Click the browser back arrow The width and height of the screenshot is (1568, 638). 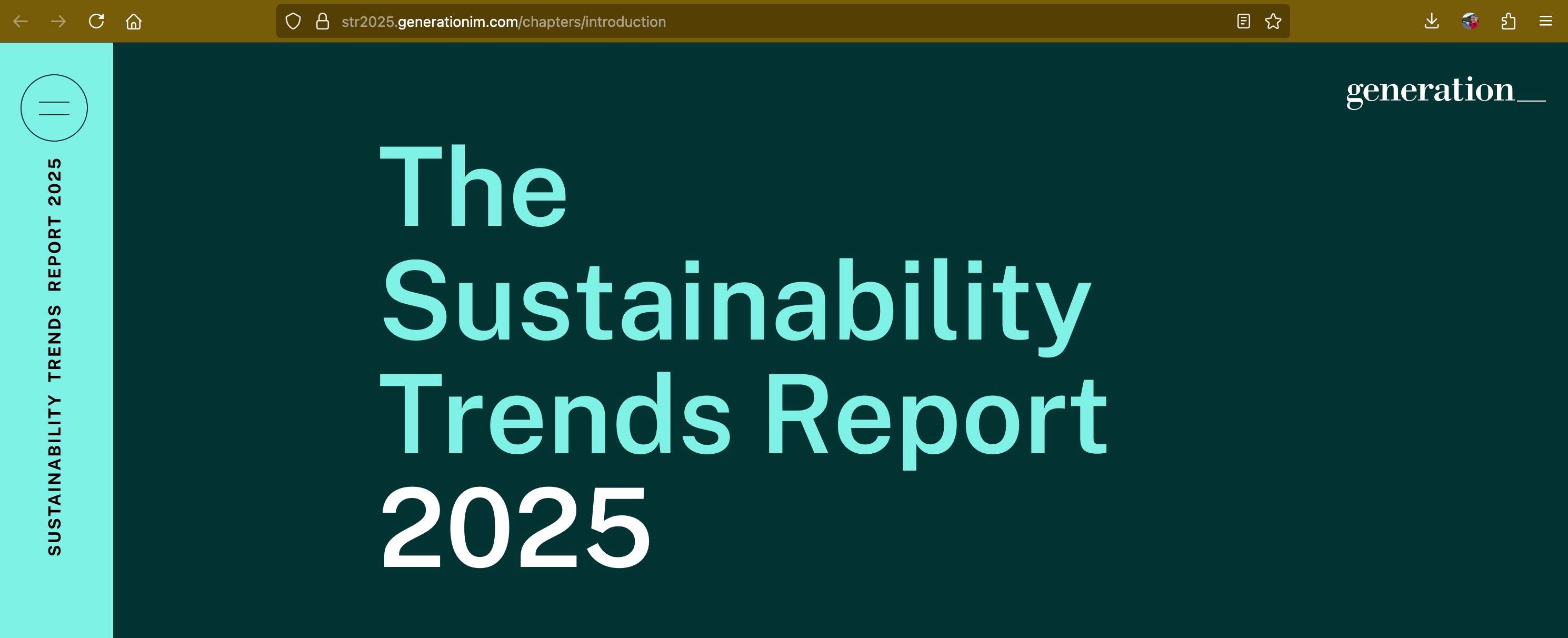tap(21, 22)
